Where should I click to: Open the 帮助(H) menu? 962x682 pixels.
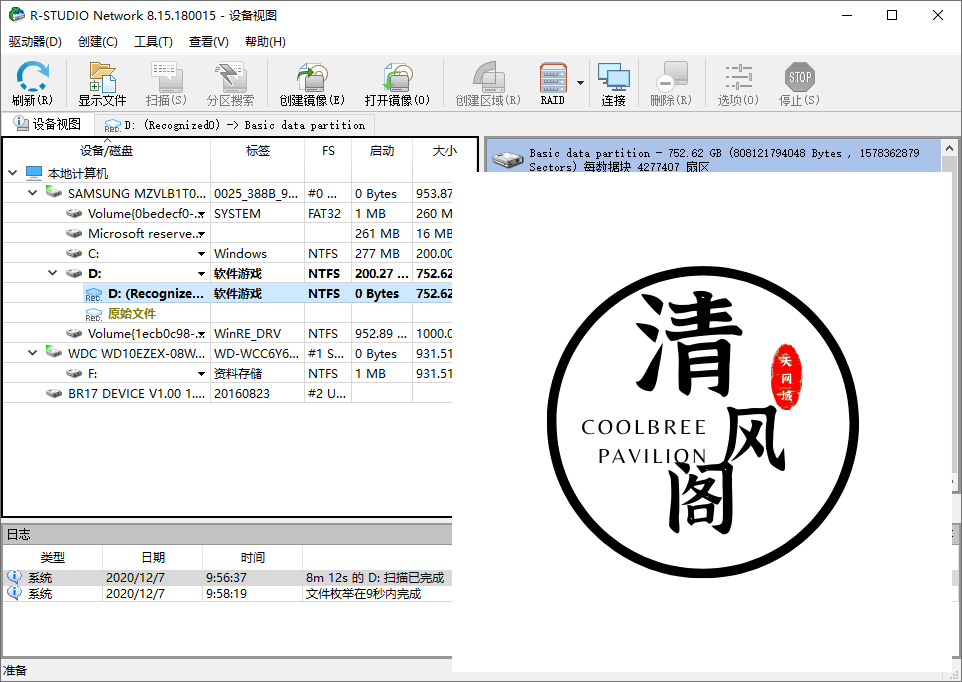click(265, 42)
